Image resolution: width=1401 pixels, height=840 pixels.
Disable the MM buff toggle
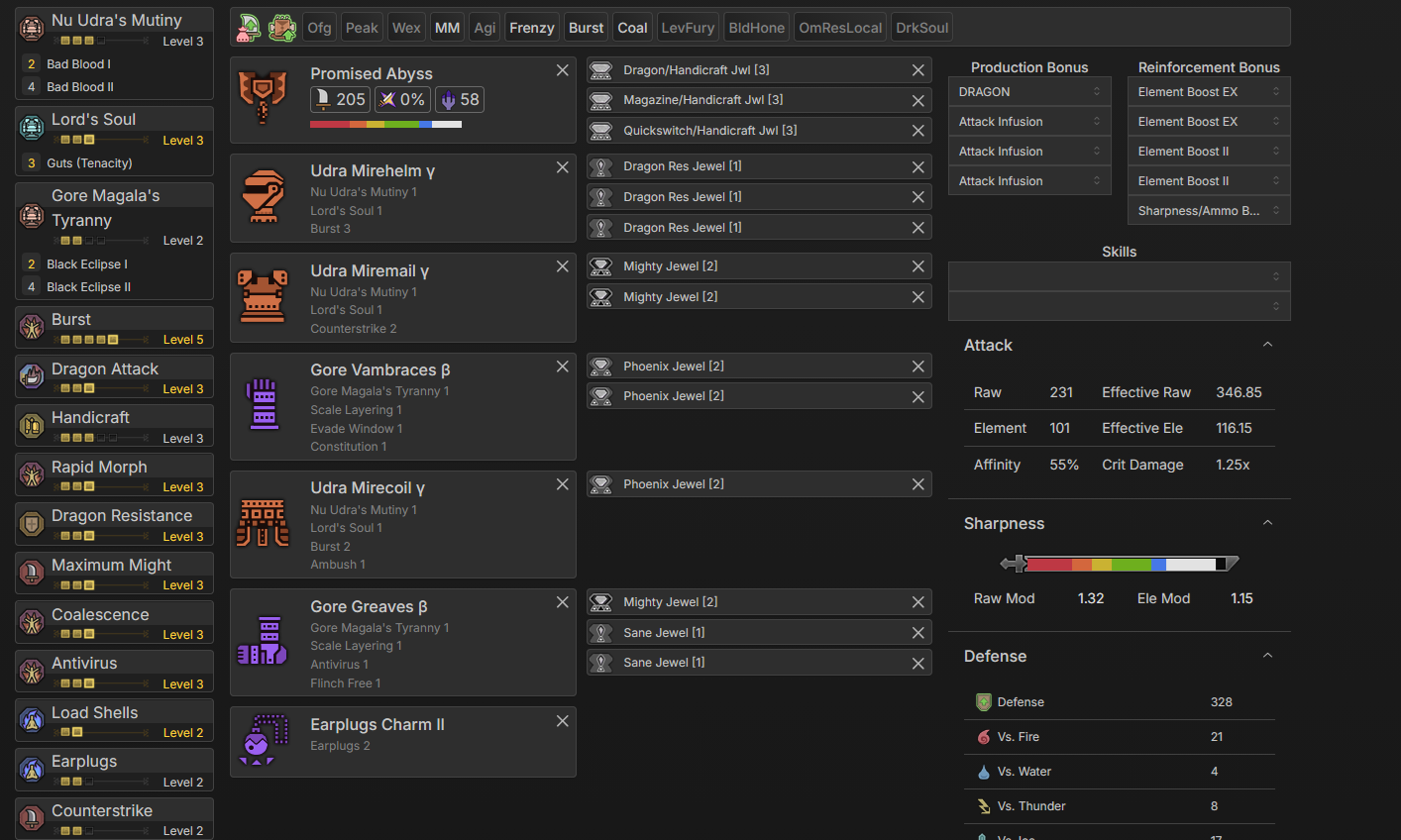tap(448, 28)
